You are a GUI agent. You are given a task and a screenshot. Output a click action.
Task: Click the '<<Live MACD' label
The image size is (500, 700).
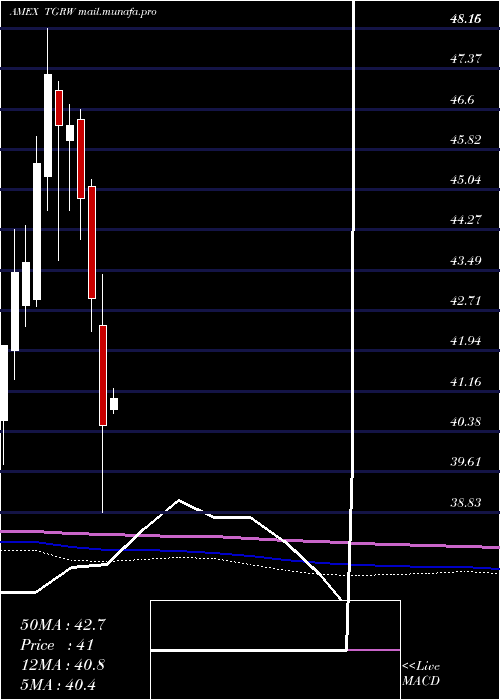(421, 674)
